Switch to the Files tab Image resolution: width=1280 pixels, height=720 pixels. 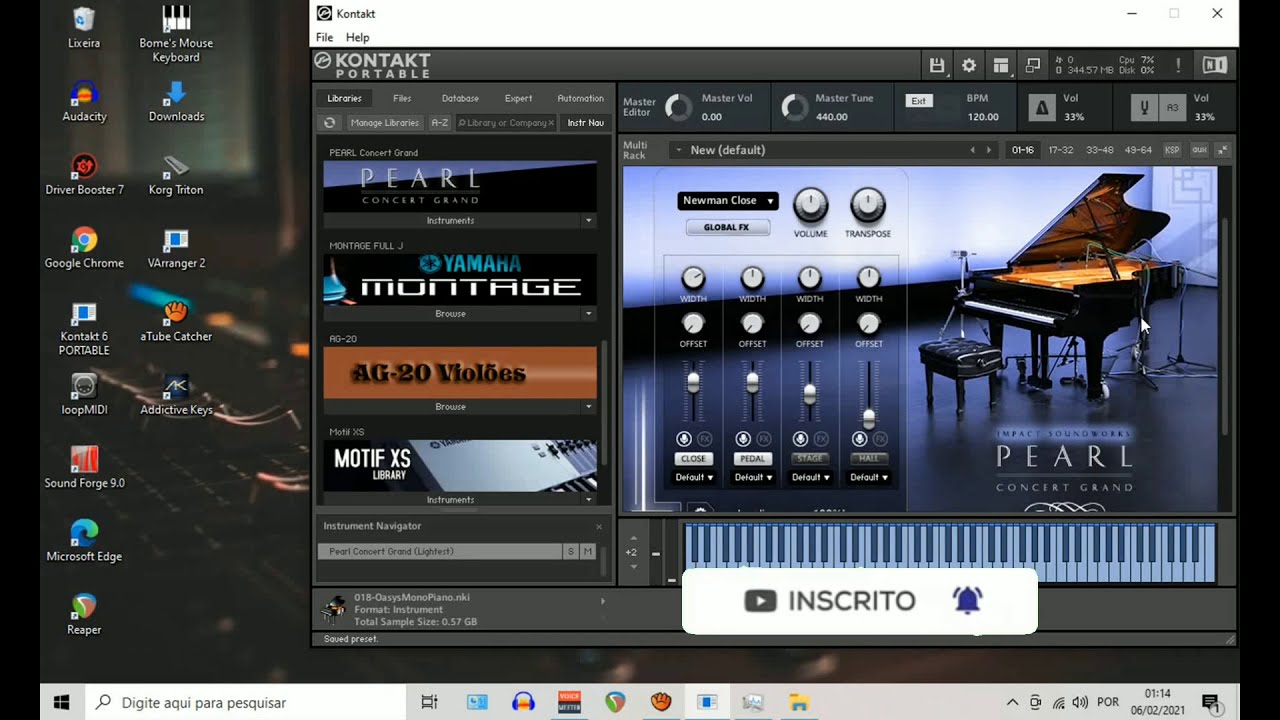(402, 98)
